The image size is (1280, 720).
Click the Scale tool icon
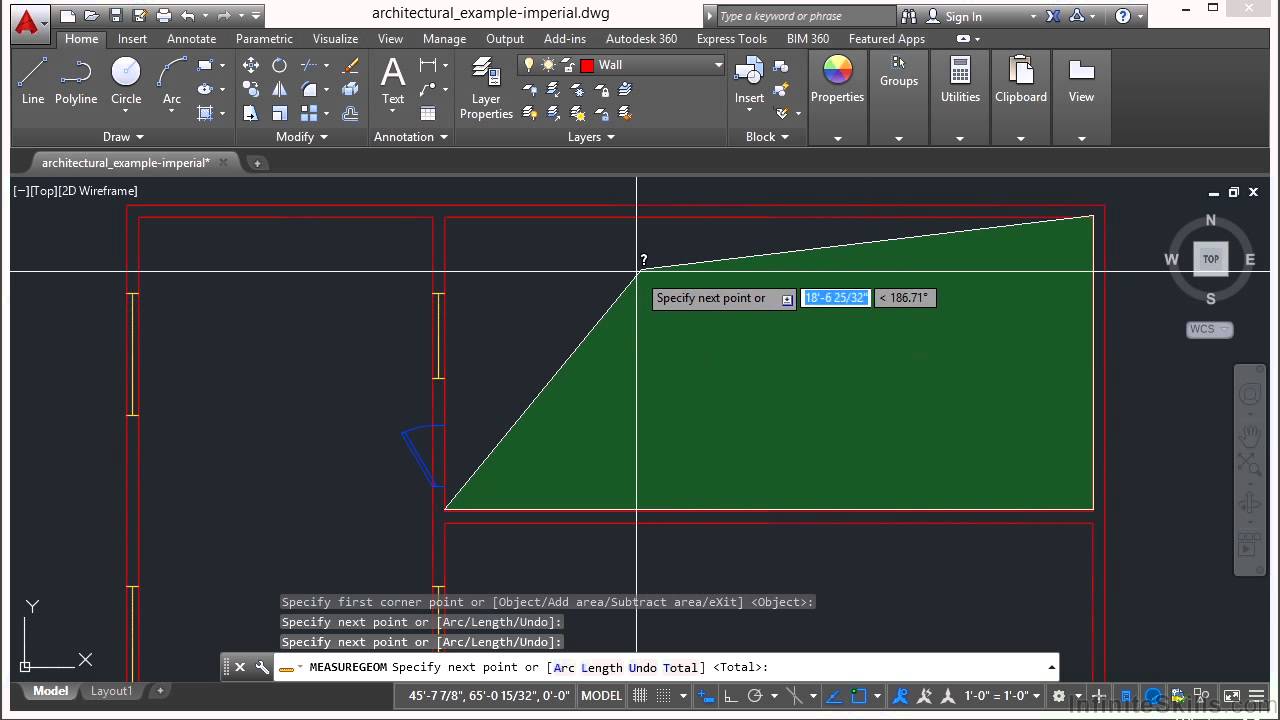280,113
